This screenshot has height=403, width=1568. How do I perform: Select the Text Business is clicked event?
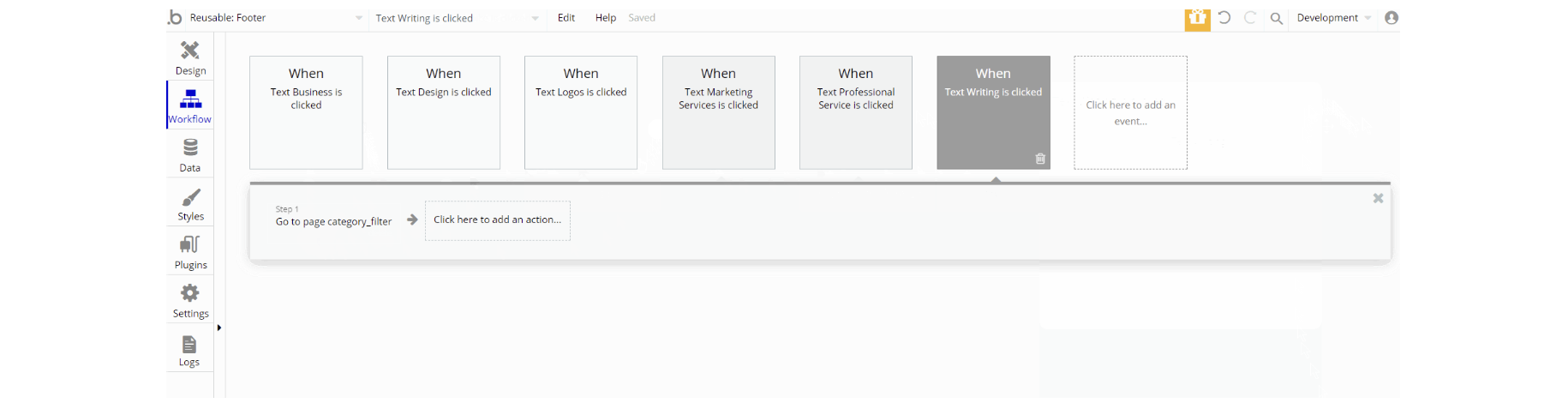pos(306,112)
